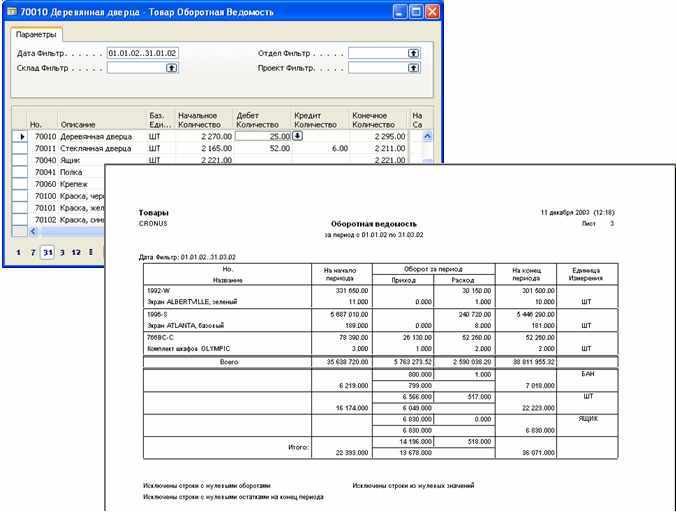Select item number 70102 in grid
The height and width of the screenshot is (512, 676).
point(45,220)
